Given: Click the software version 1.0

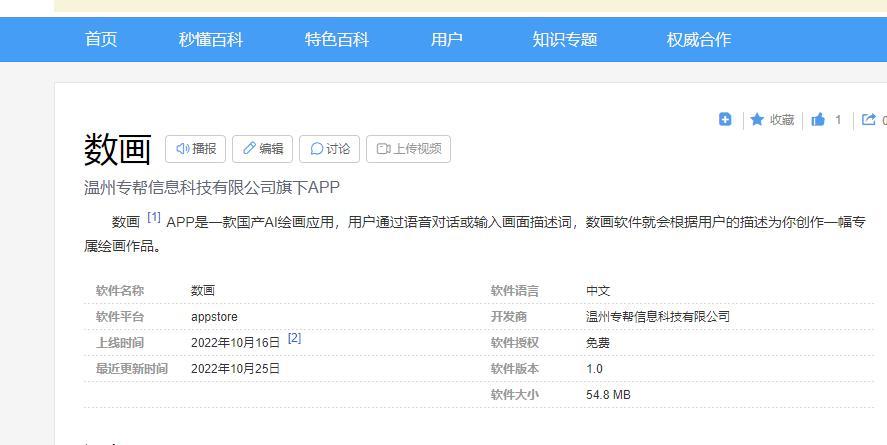Looking at the screenshot, I should [594, 369].
